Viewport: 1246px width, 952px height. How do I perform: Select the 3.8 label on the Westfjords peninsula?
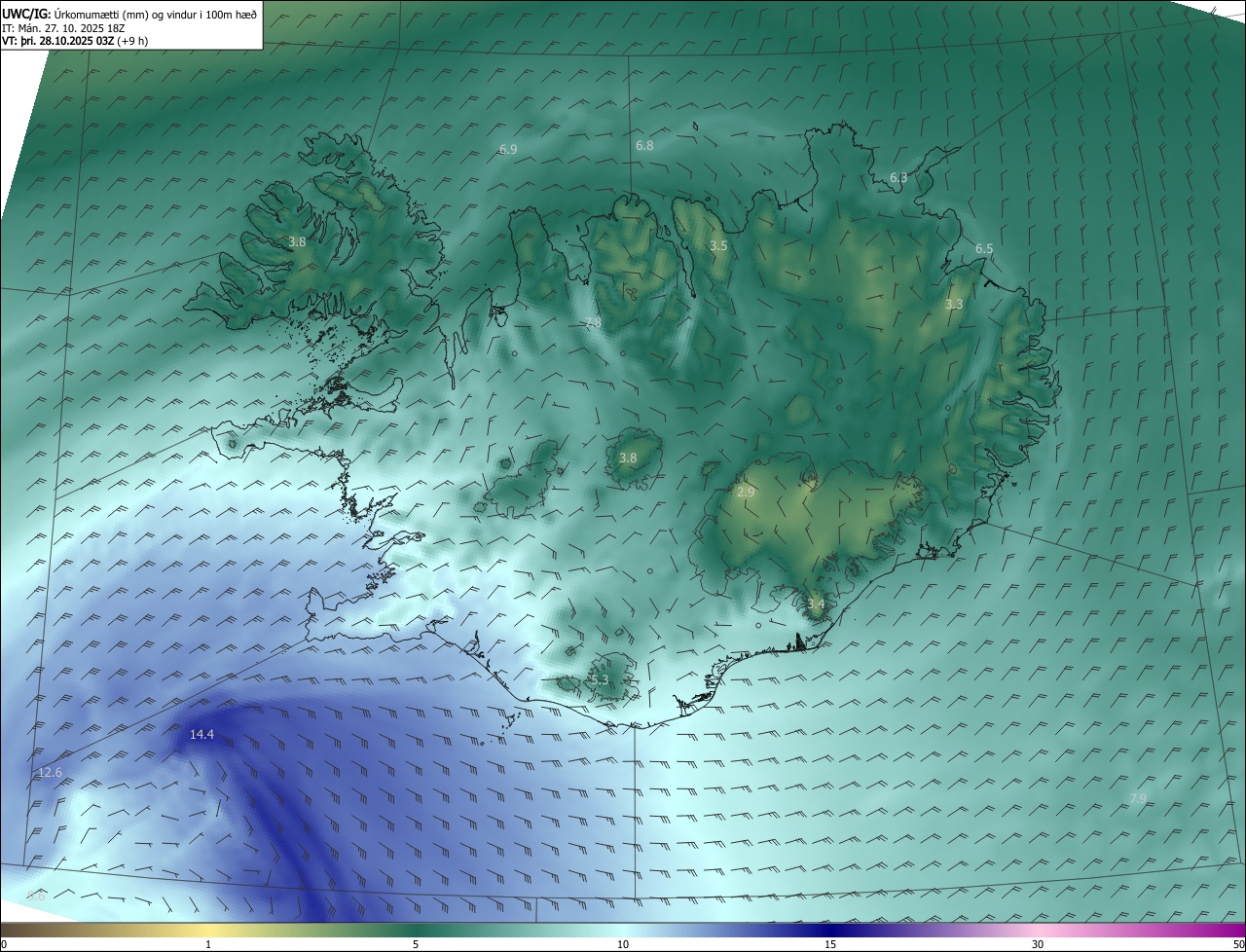point(297,242)
